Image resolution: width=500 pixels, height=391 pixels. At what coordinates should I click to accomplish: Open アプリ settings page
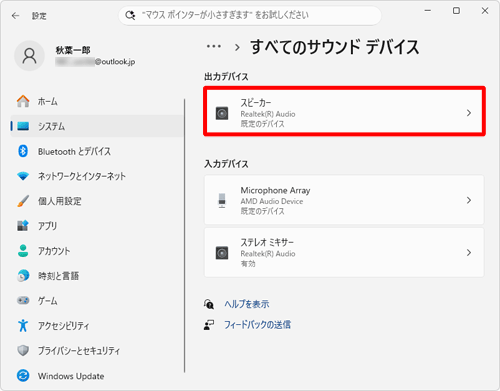[97, 226]
